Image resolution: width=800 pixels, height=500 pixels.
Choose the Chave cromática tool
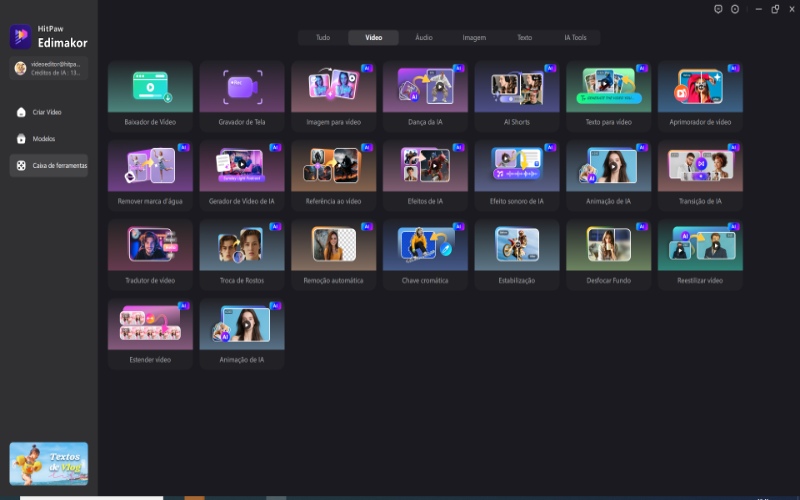point(425,252)
